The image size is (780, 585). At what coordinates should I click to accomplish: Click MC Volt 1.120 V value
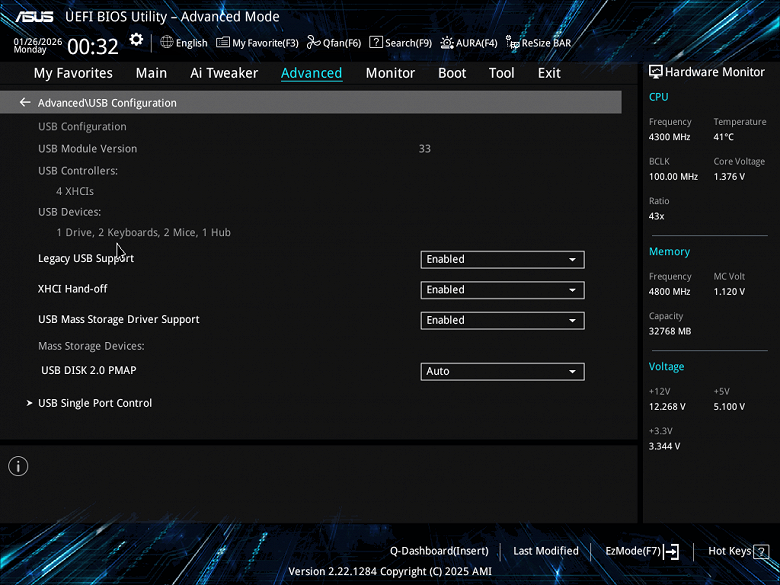coord(729,292)
